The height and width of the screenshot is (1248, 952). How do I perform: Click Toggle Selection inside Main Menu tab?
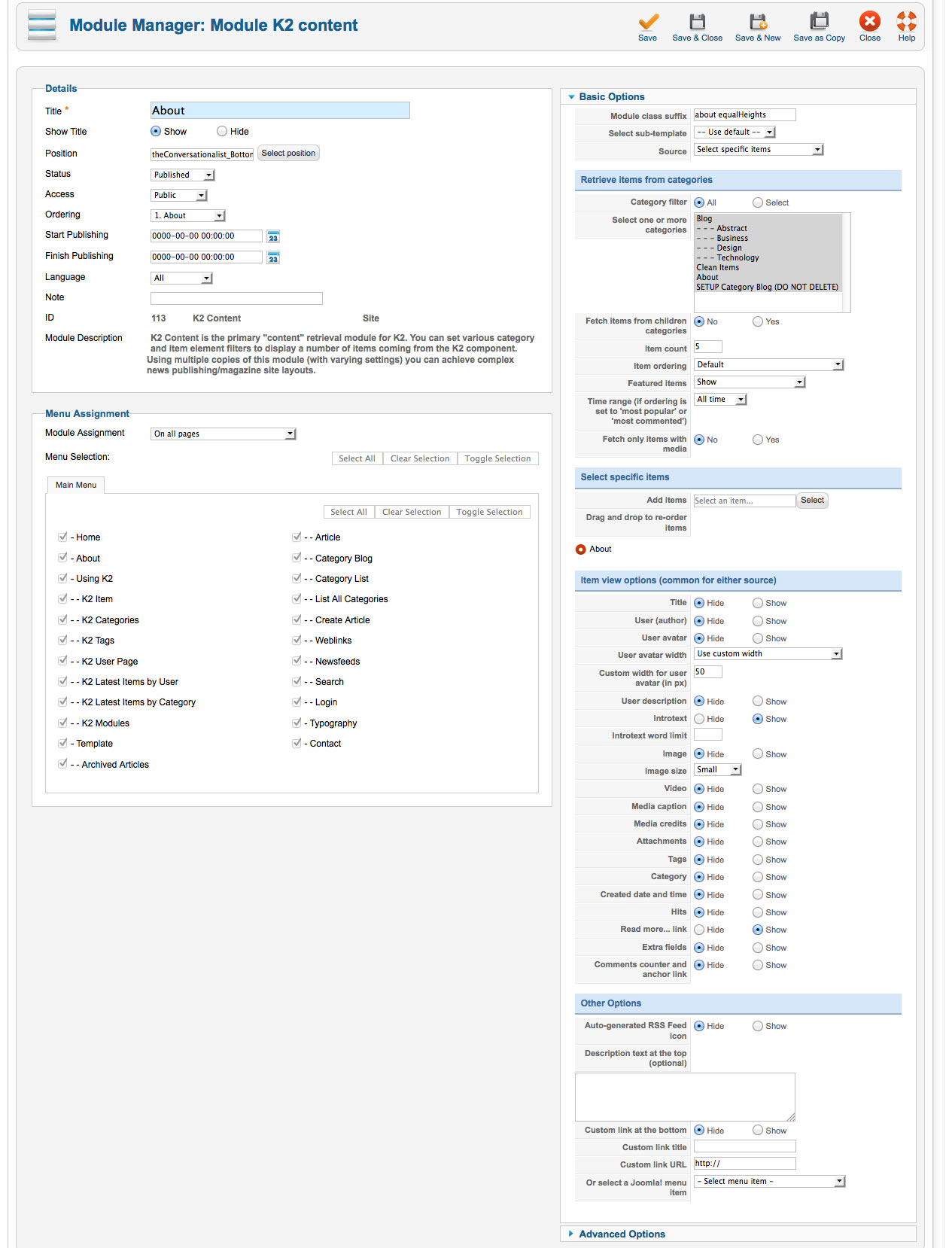pyautogui.click(x=489, y=512)
